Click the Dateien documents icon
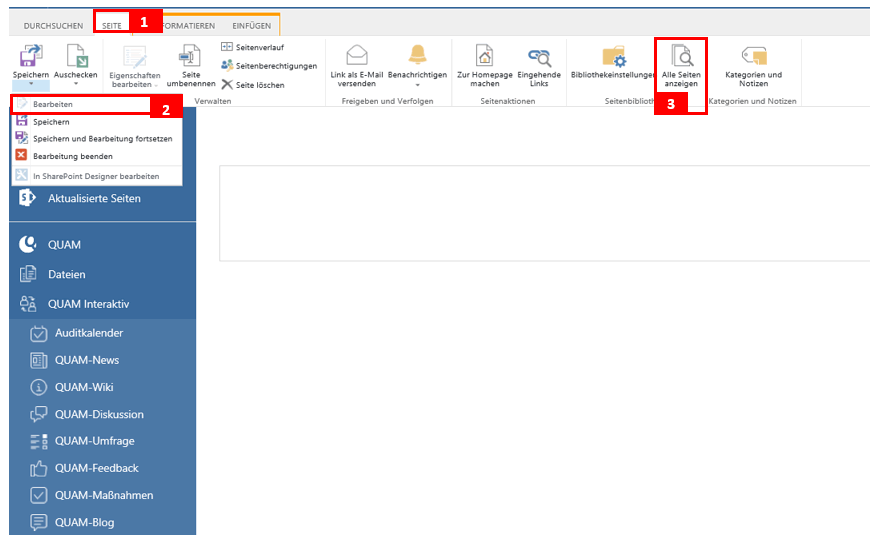 28,274
